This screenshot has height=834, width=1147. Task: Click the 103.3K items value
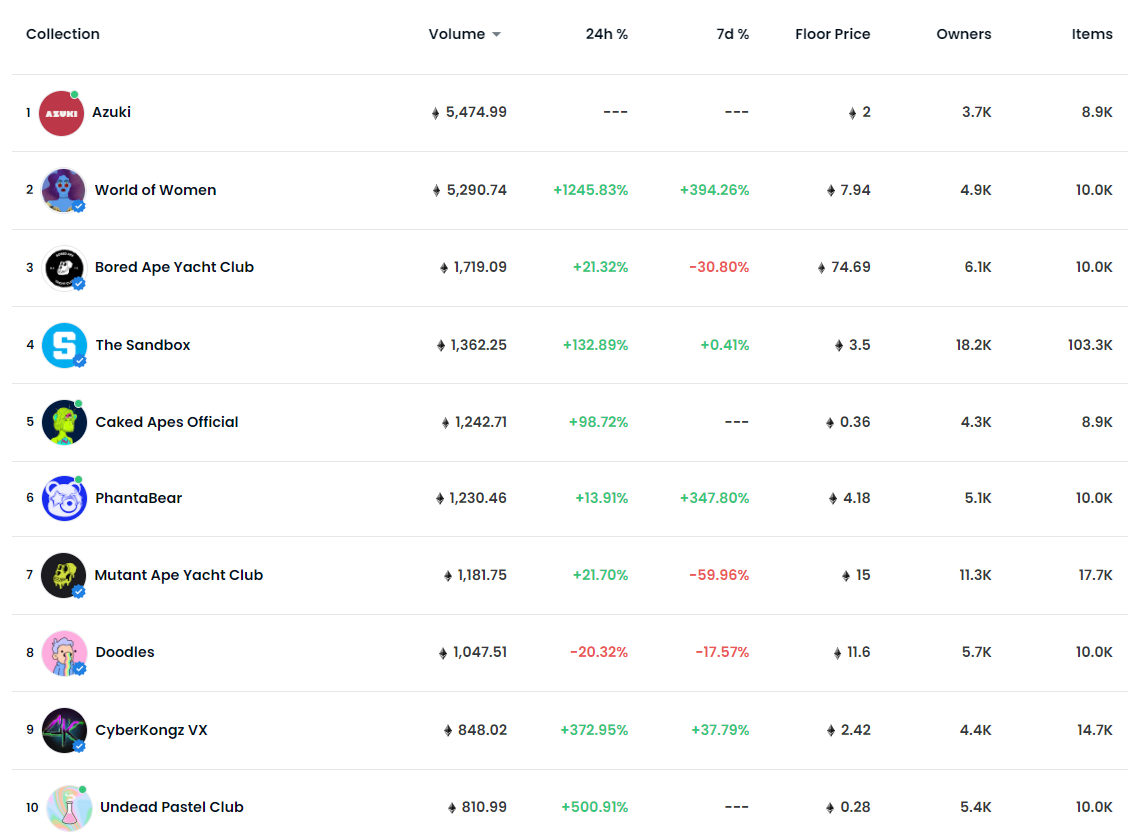tap(1090, 345)
